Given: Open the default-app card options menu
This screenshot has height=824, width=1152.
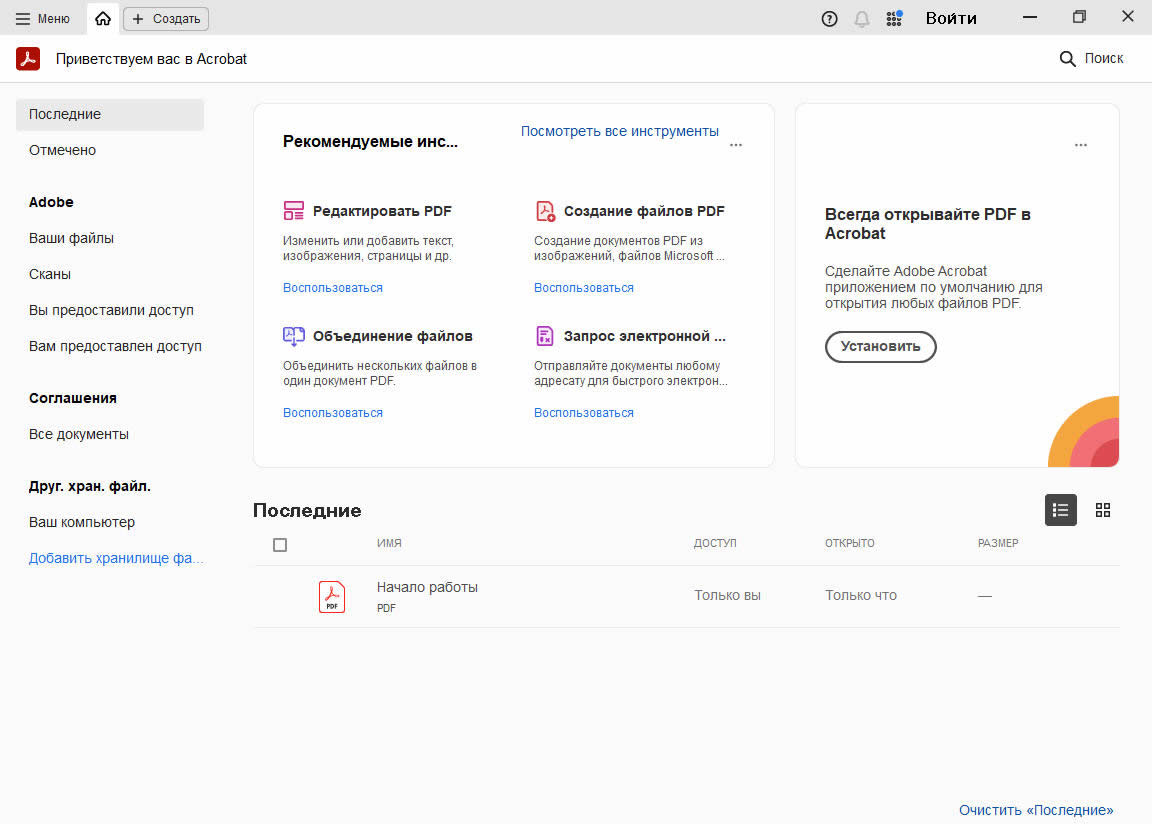Looking at the screenshot, I should [x=1081, y=145].
